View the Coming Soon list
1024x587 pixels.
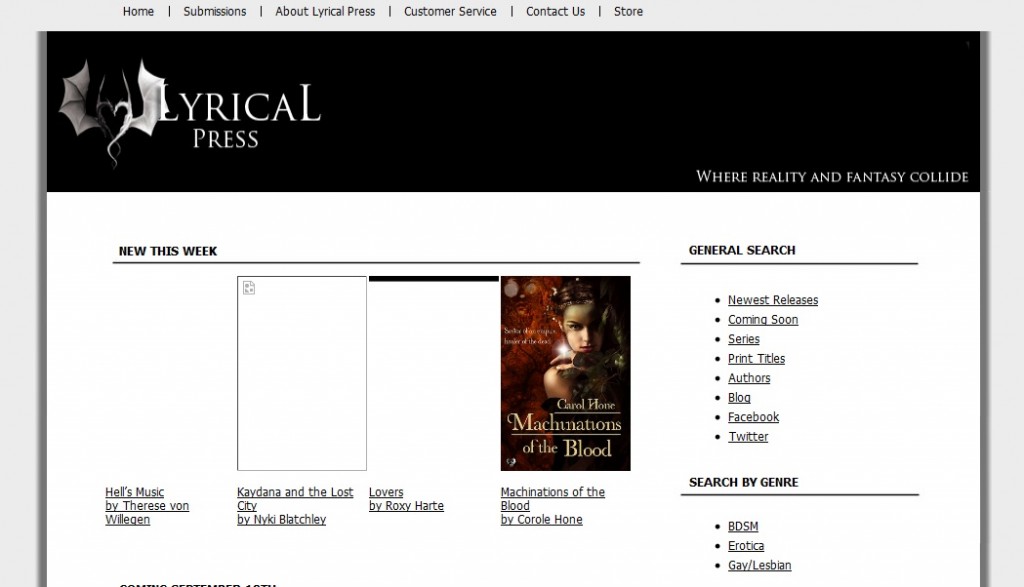tap(763, 320)
